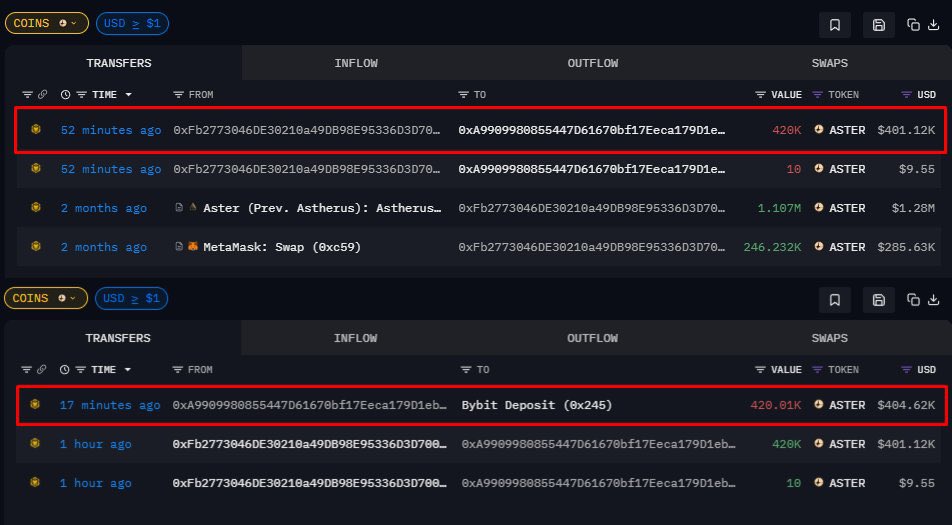The height and width of the screenshot is (525, 952).
Task: Click the TIME sort arrow in upper table
Action: pos(128,95)
